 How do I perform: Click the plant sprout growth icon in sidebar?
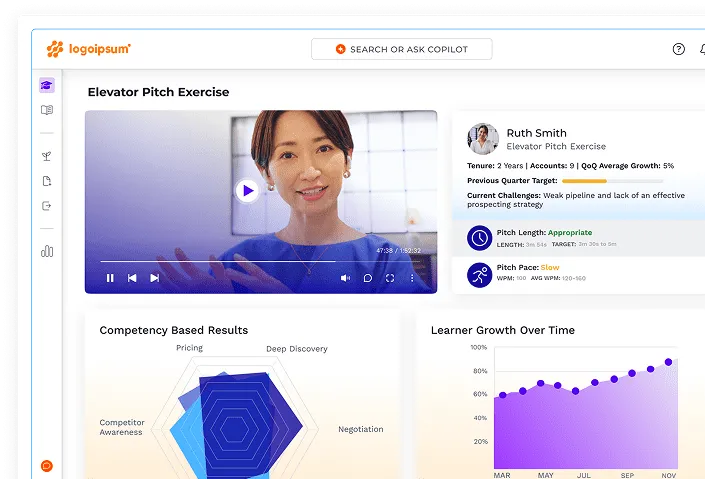click(47, 156)
